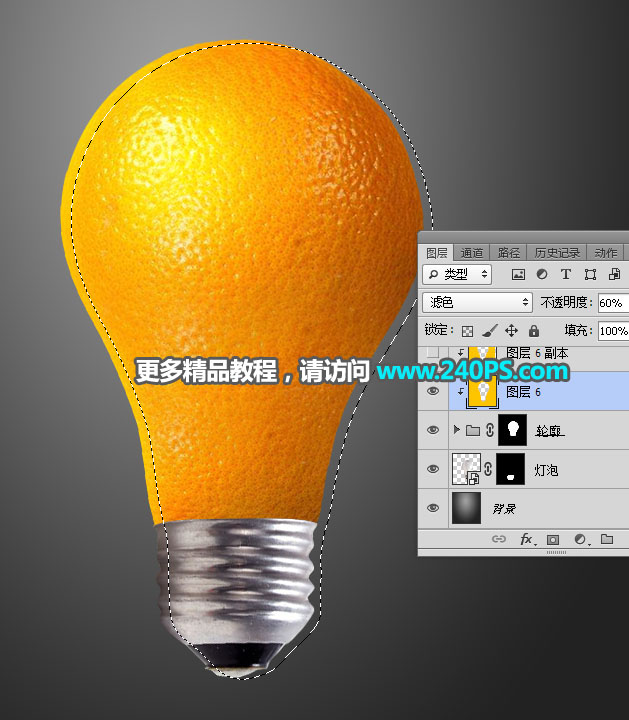Image resolution: width=629 pixels, height=720 pixels.
Task: Lock position move icon
Action: click(511, 331)
